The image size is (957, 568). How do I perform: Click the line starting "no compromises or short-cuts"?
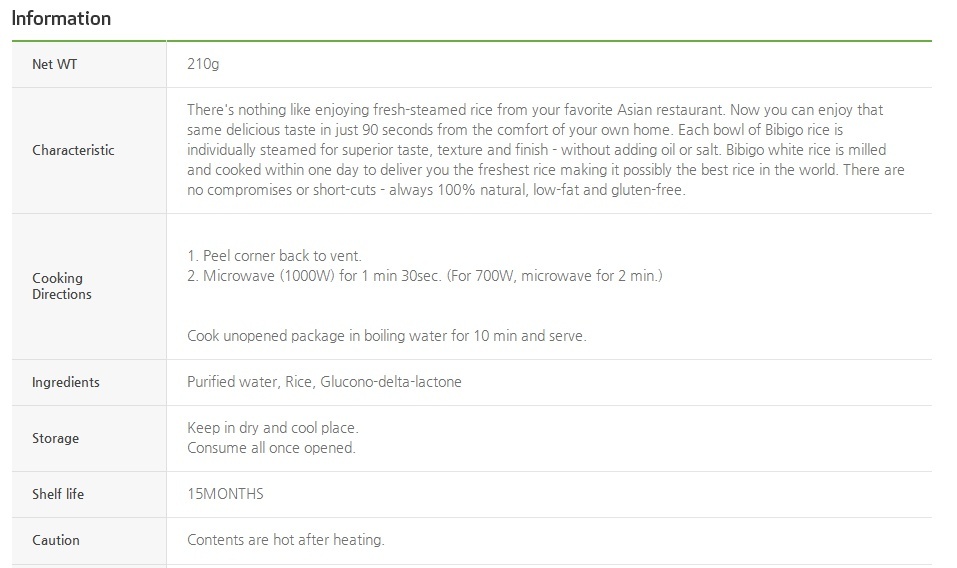click(x=436, y=190)
